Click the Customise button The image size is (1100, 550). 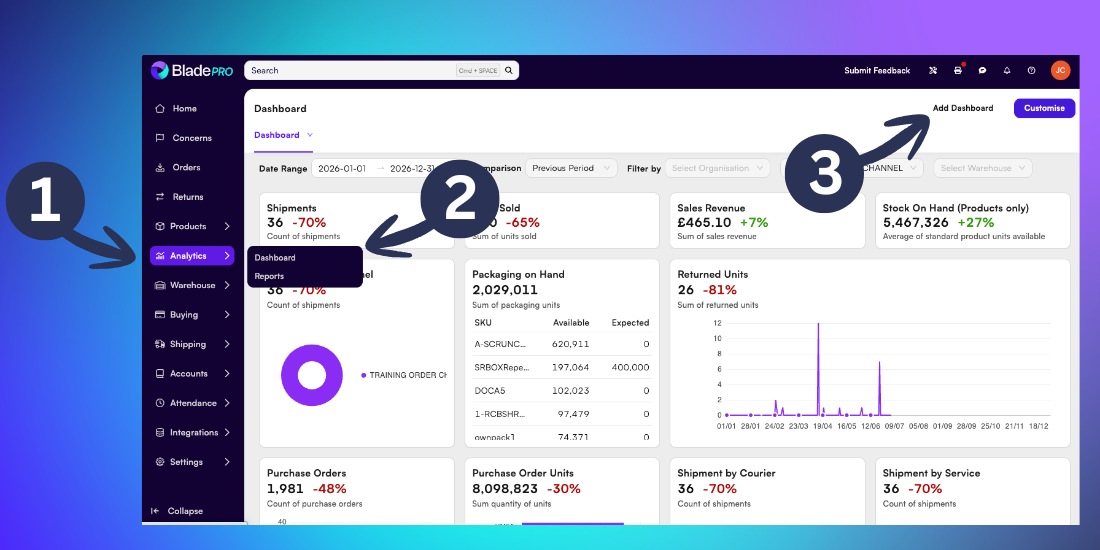pos(1044,108)
